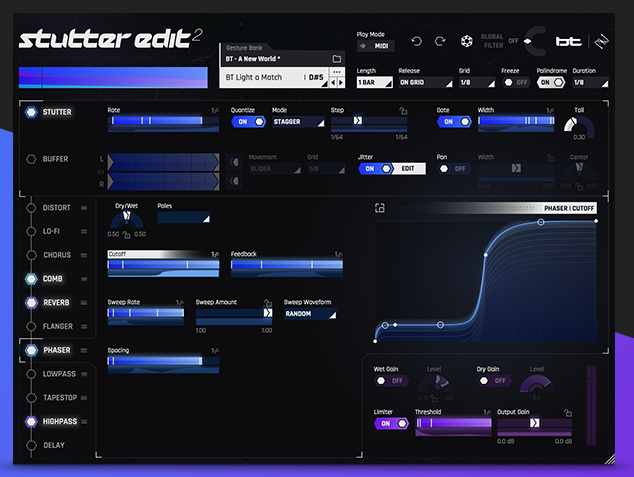Click the lock icon beside Output Gain
The height and width of the screenshot is (477, 634).
coord(568,411)
